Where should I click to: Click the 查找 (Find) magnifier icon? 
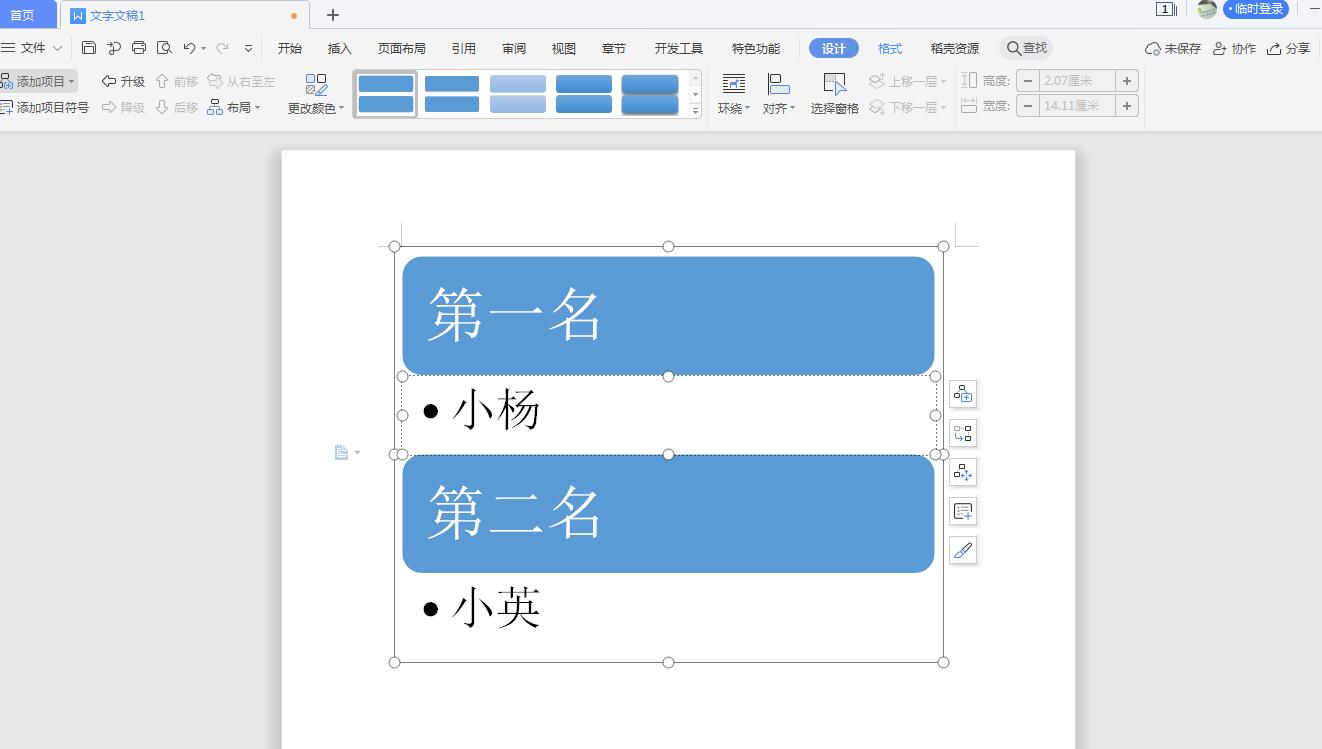pyautogui.click(x=1013, y=47)
